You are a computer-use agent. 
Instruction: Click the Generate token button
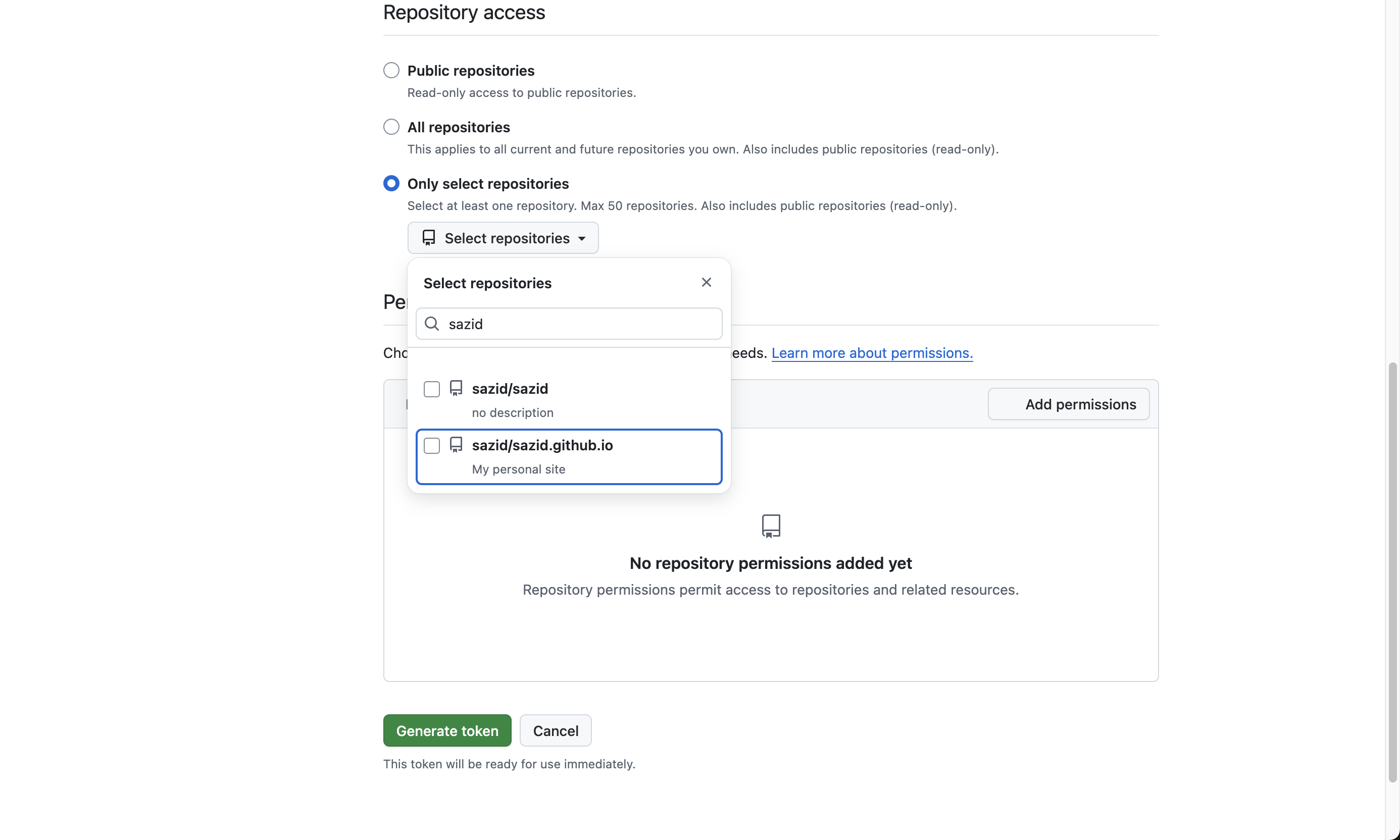[447, 731]
